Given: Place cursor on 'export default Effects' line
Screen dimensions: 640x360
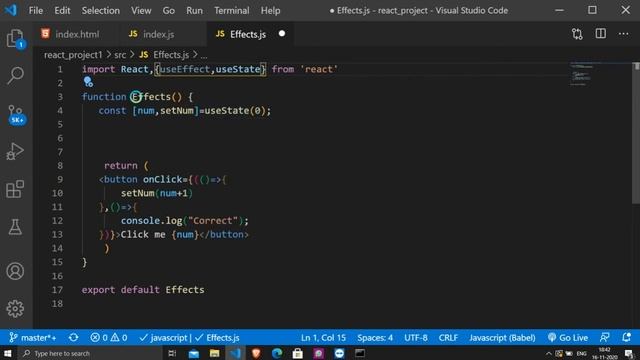Looking at the screenshot, I should (143, 289).
